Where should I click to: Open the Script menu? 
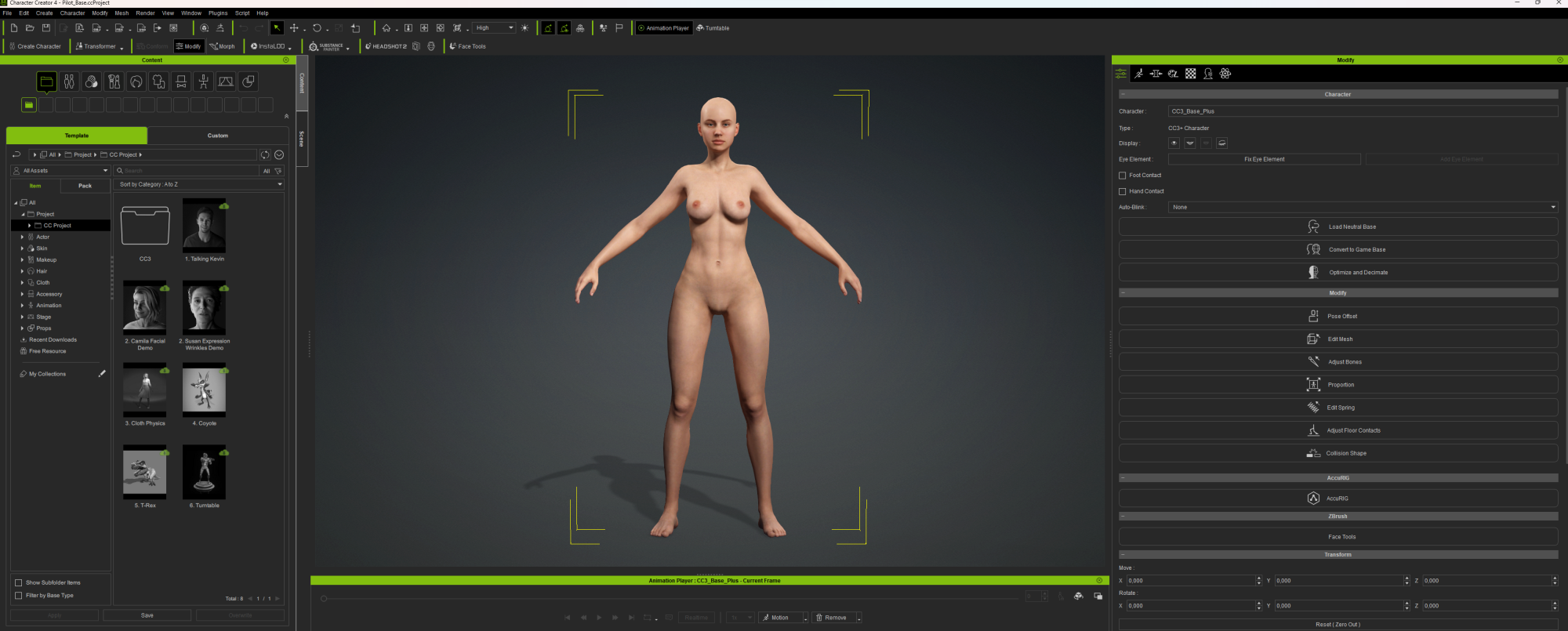pyautogui.click(x=242, y=13)
